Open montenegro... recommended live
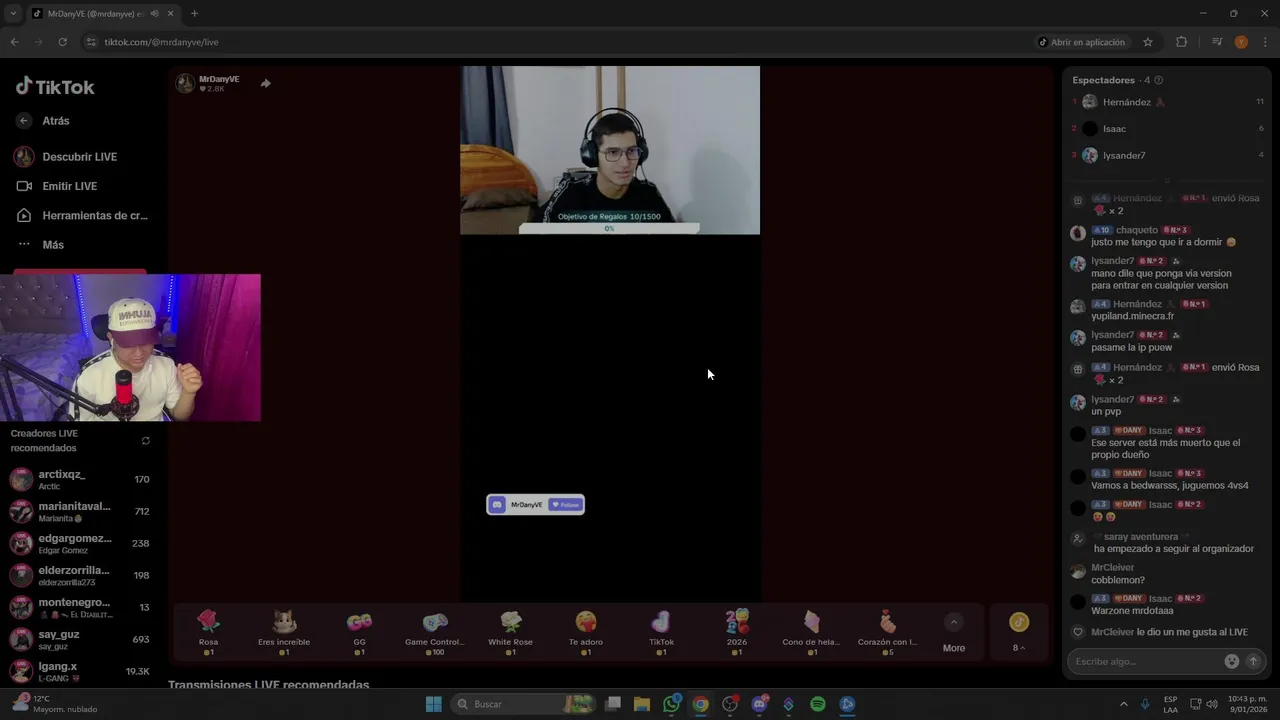This screenshot has height=720, width=1280. [x=80, y=607]
